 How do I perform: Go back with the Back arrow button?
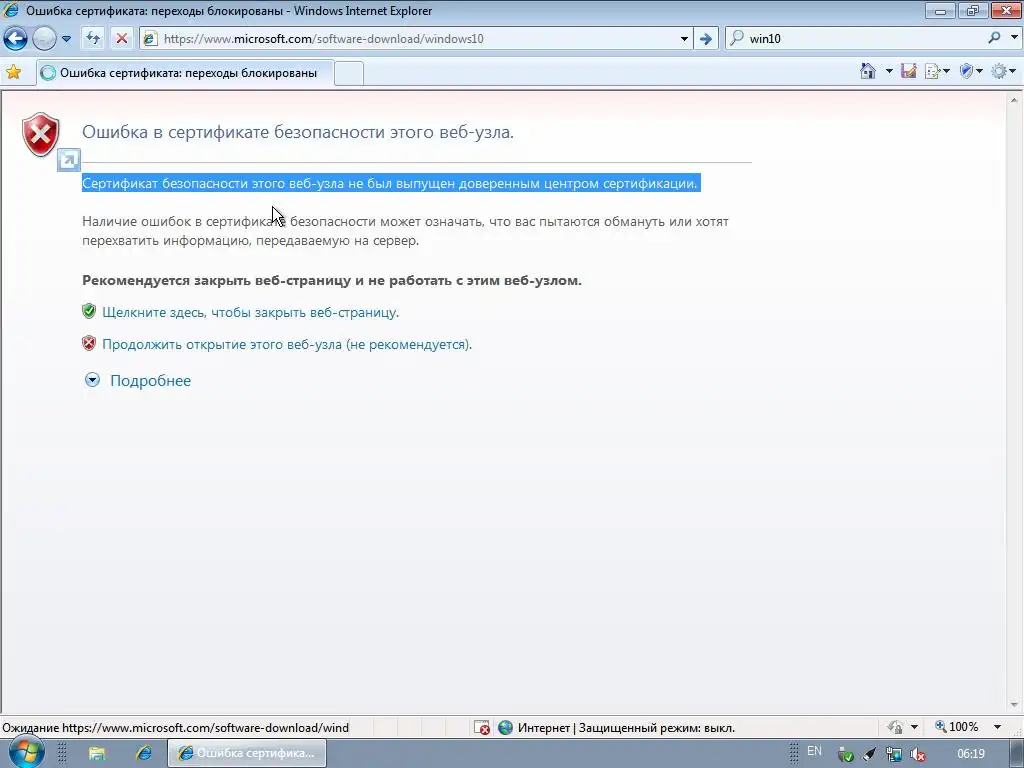(16, 39)
